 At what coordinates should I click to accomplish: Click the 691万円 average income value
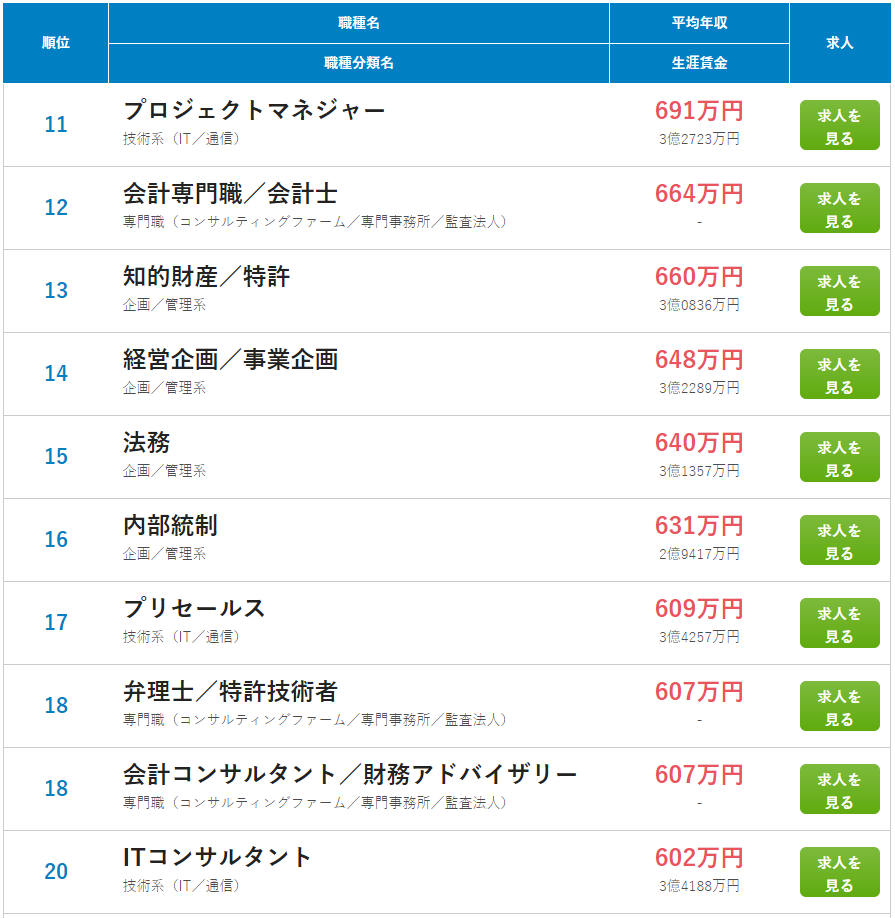click(699, 110)
